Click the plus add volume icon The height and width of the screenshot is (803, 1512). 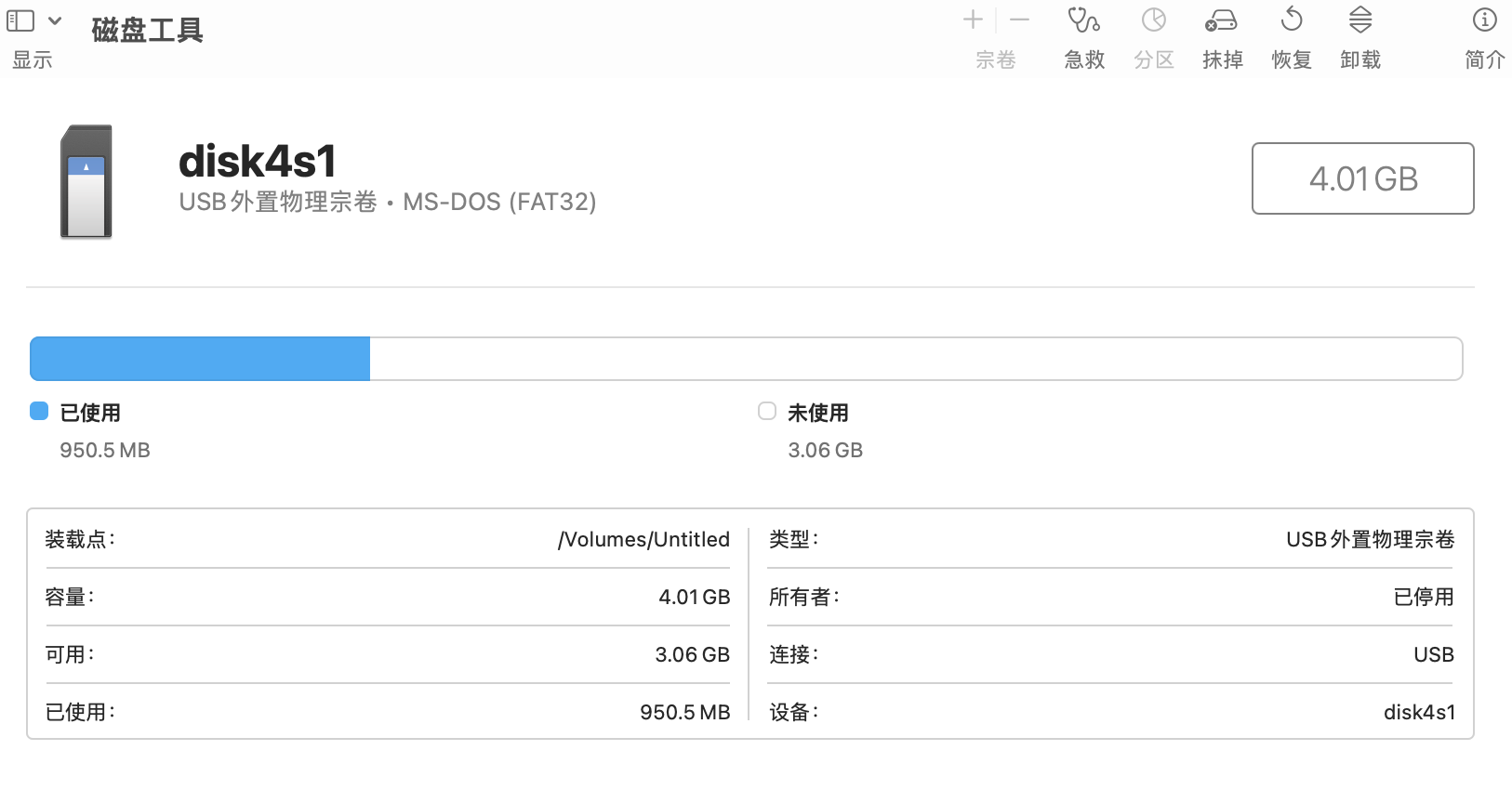click(x=973, y=20)
